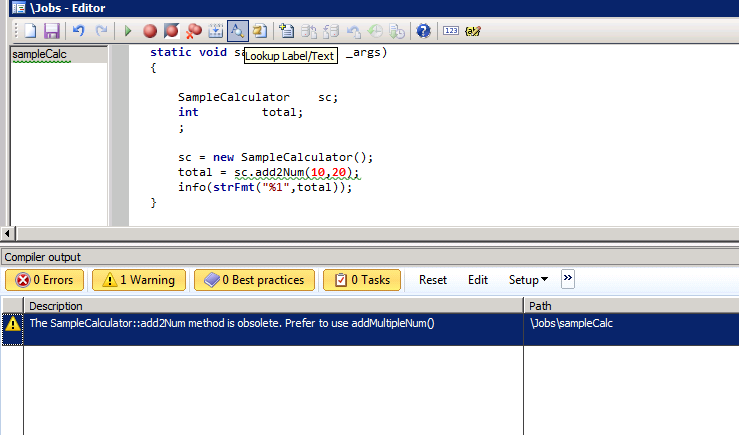This screenshot has width=739, height=435.
Task: Toggle the Best practices filter button
Action: coord(254,280)
